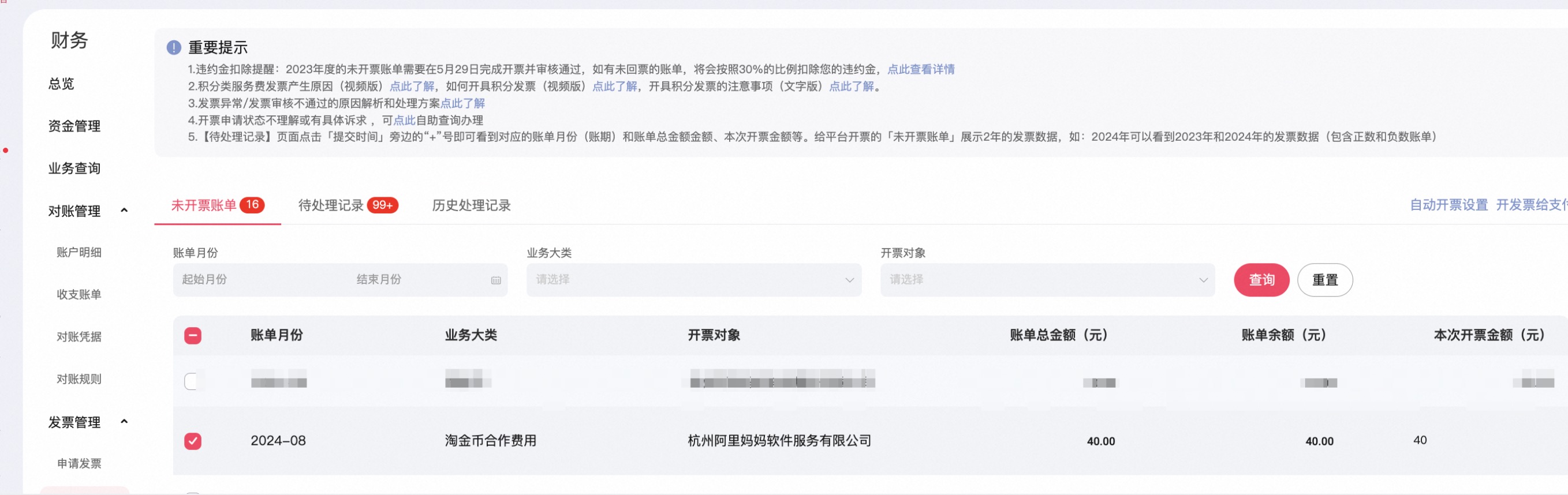
Task: Click 点此了解 link for 发票异常 reasons
Action: [462, 103]
